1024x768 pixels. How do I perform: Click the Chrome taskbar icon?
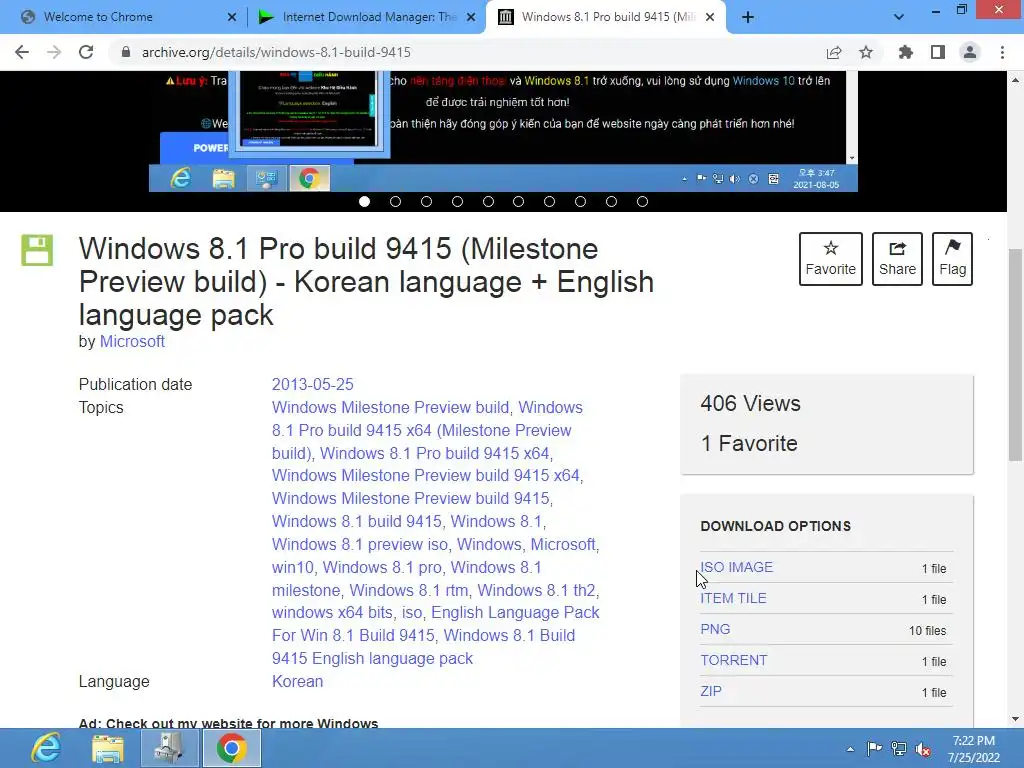pos(231,748)
